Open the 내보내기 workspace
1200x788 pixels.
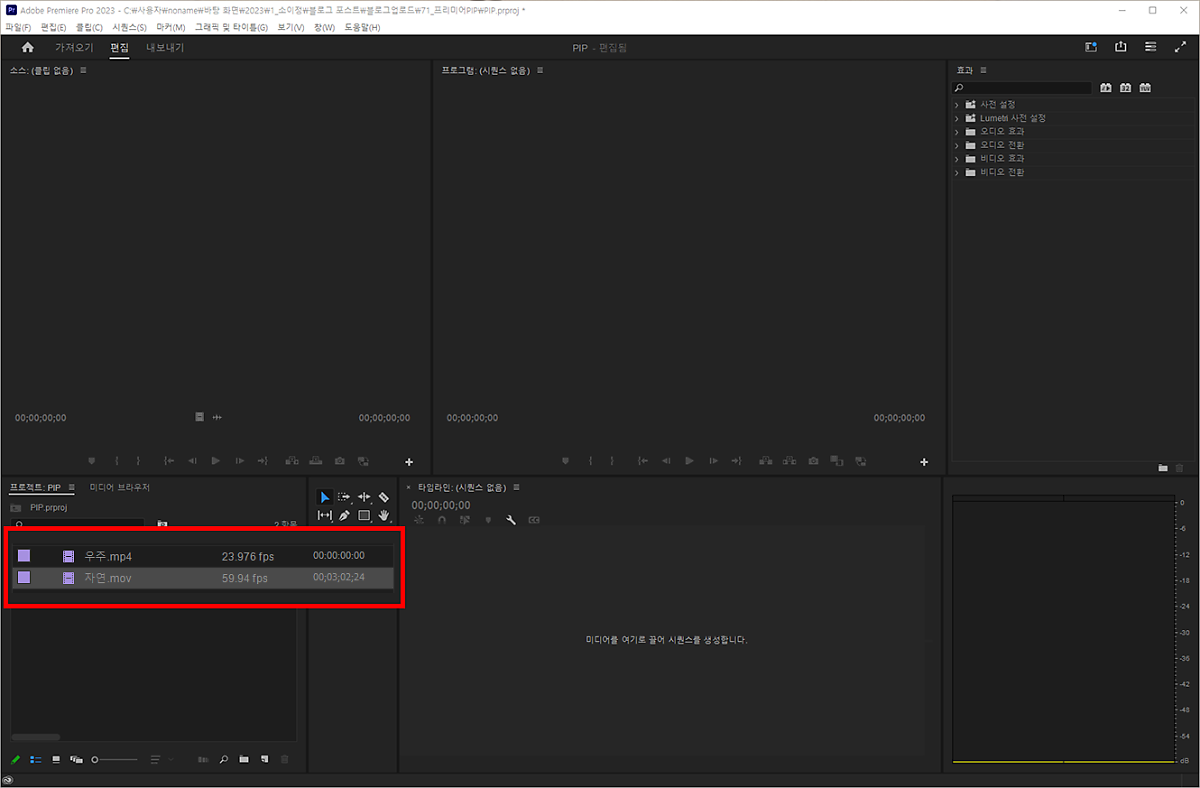point(165,47)
